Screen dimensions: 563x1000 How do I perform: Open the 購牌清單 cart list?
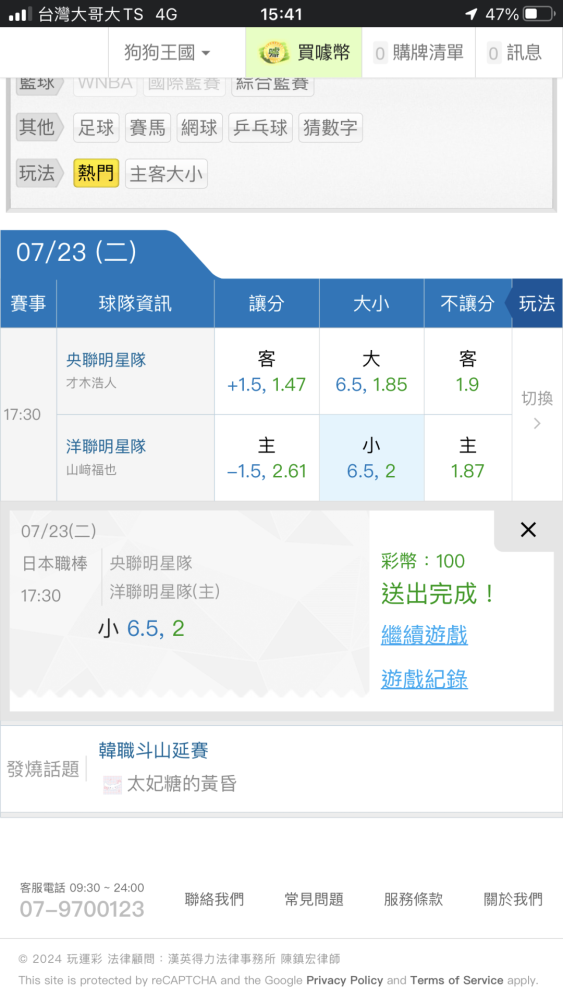click(x=418, y=52)
